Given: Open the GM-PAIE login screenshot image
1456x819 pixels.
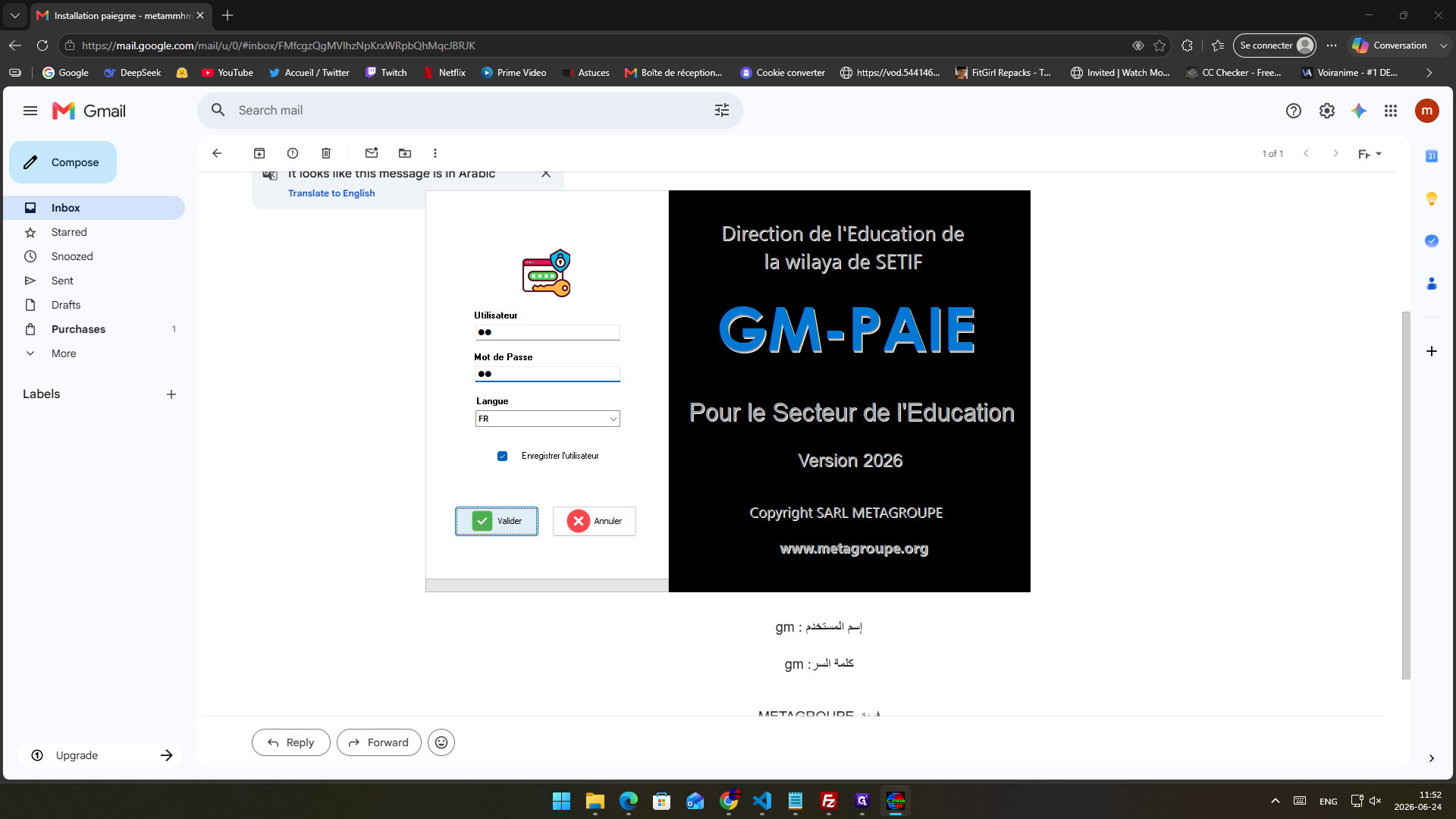Looking at the screenshot, I should [728, 391].
